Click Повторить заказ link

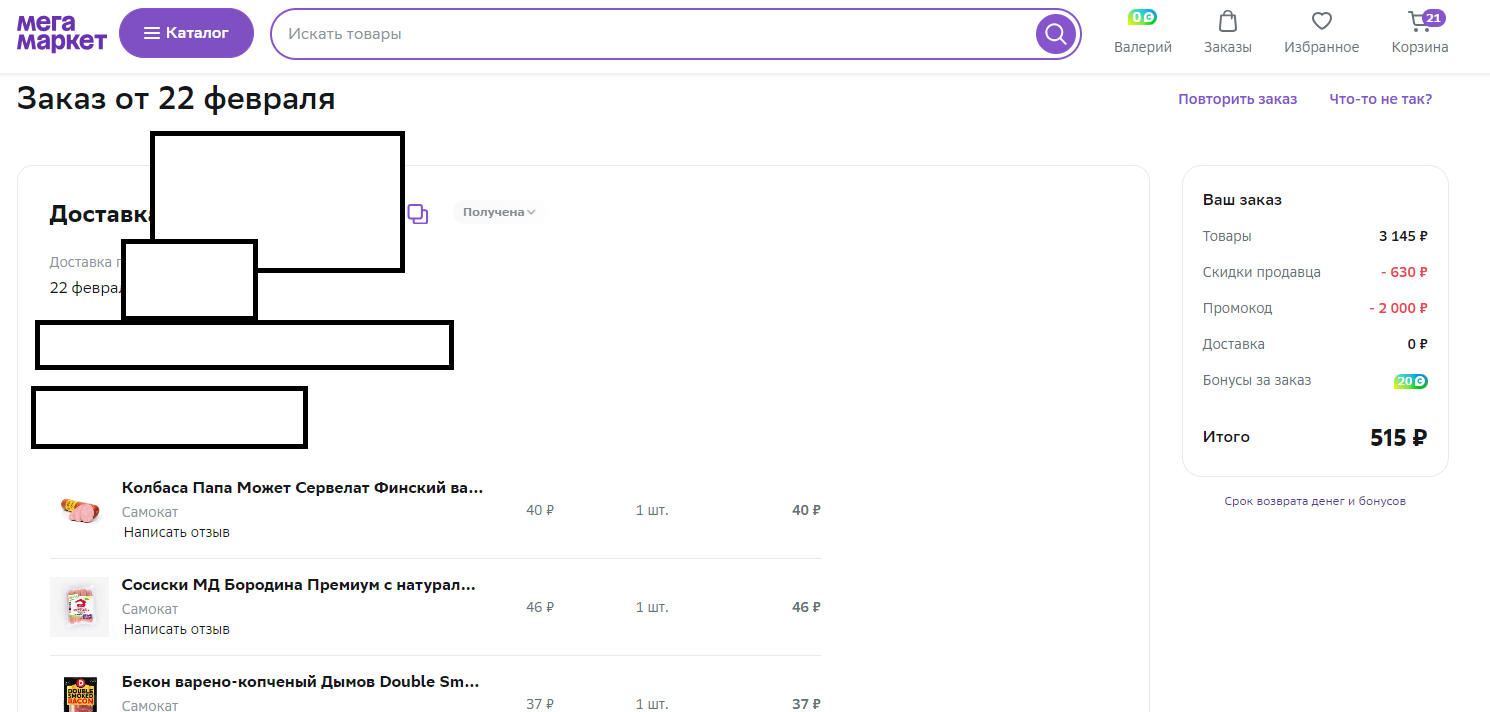click(1237, 99)
